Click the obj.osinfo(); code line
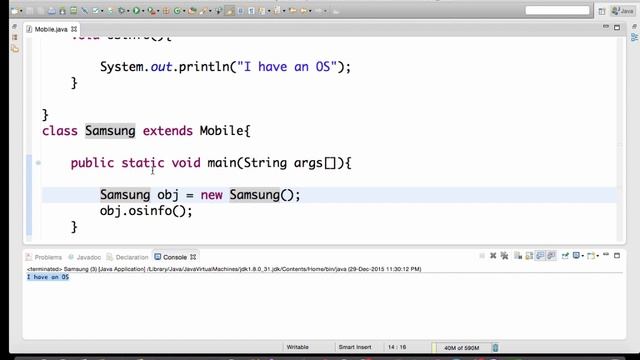Viewport: 640px width, 360px height. click(146, 211)
